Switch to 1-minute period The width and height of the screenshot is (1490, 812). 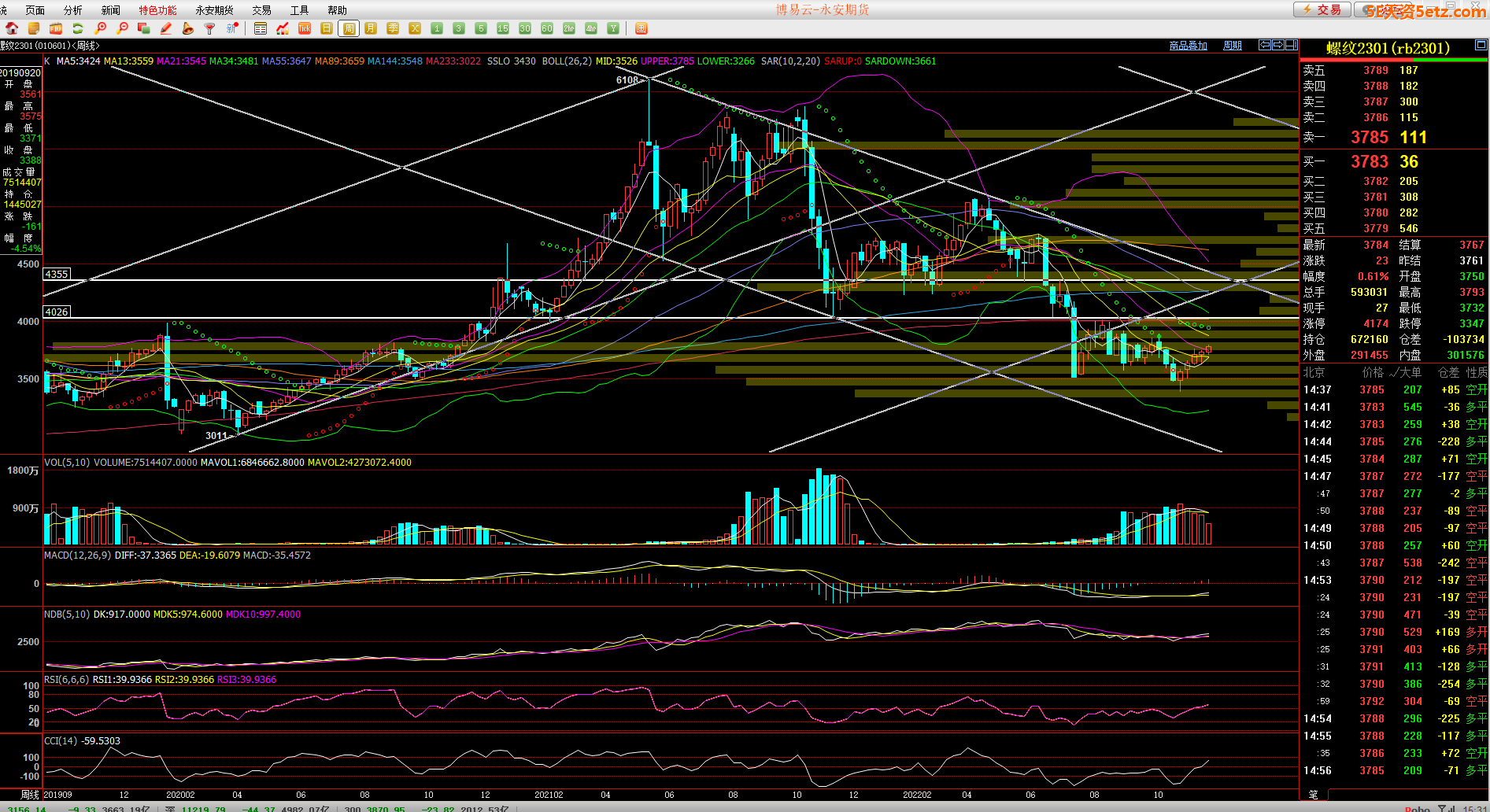pos(437,28)
